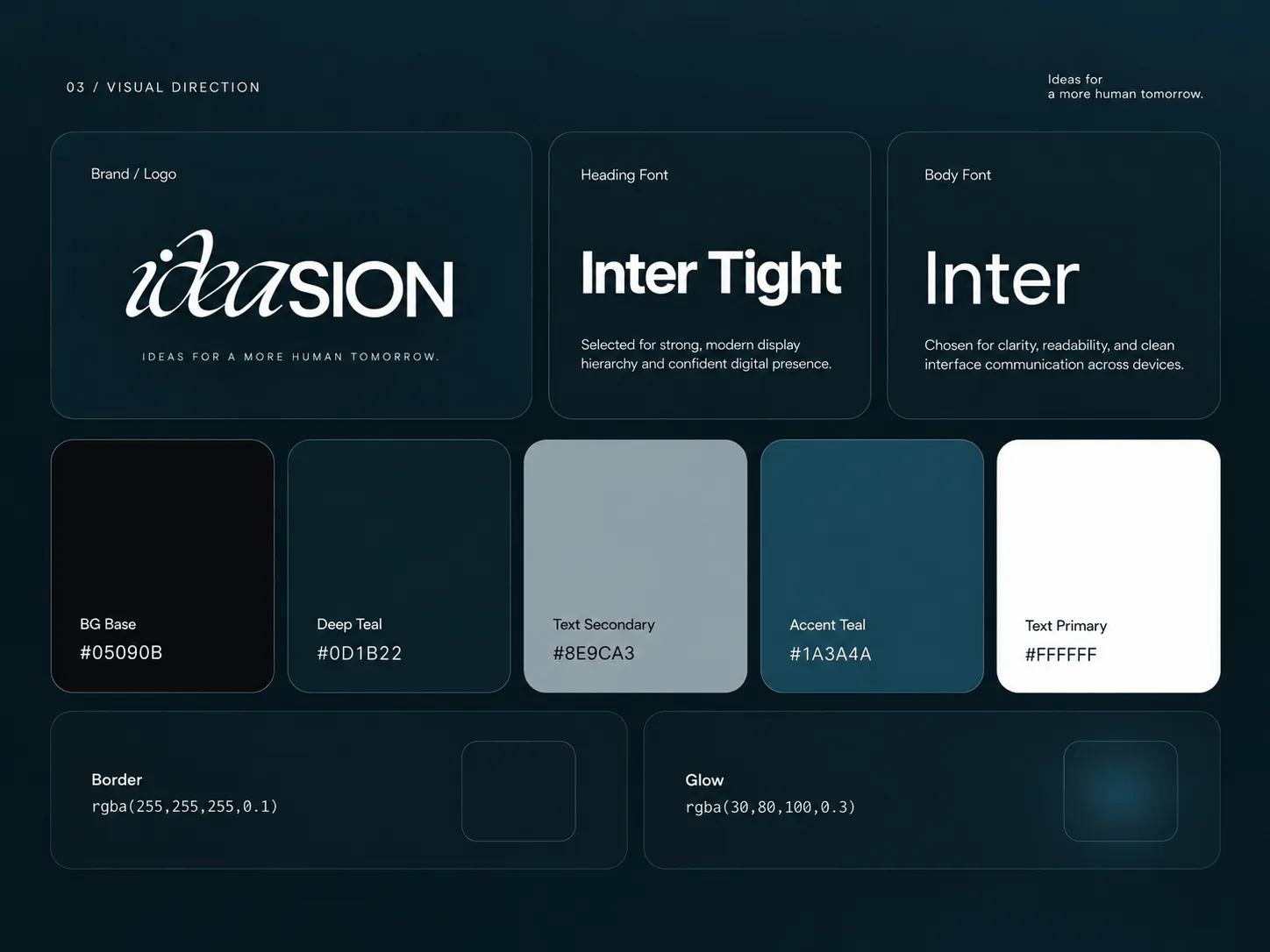Click the 'Glow' label
The width and height of the screenshot is (1270, 952).
704,780
